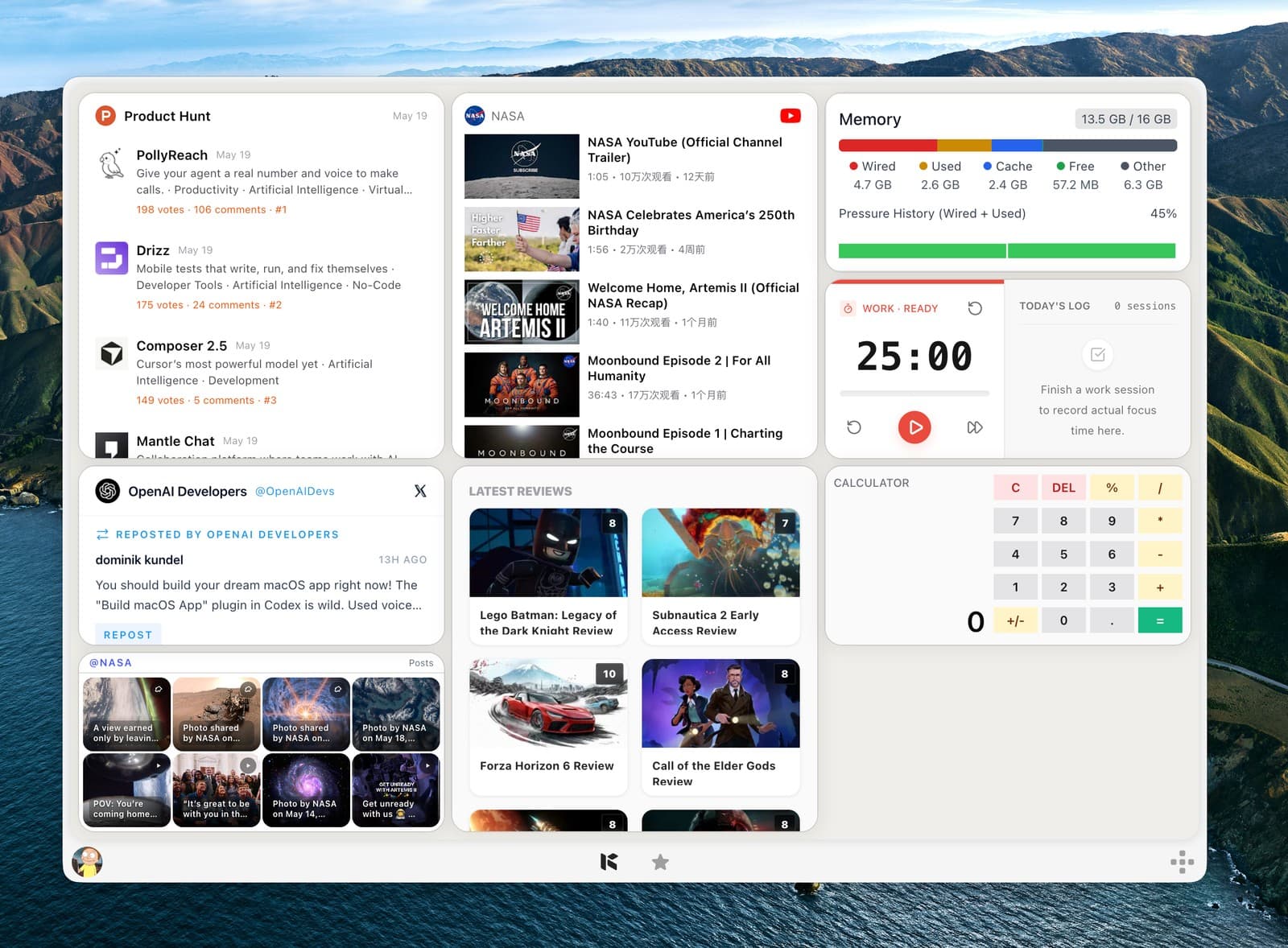This screenshot has height=948, width=1288.
Task: Click the OpenAI Developers avatar
Action: point(108,491)
